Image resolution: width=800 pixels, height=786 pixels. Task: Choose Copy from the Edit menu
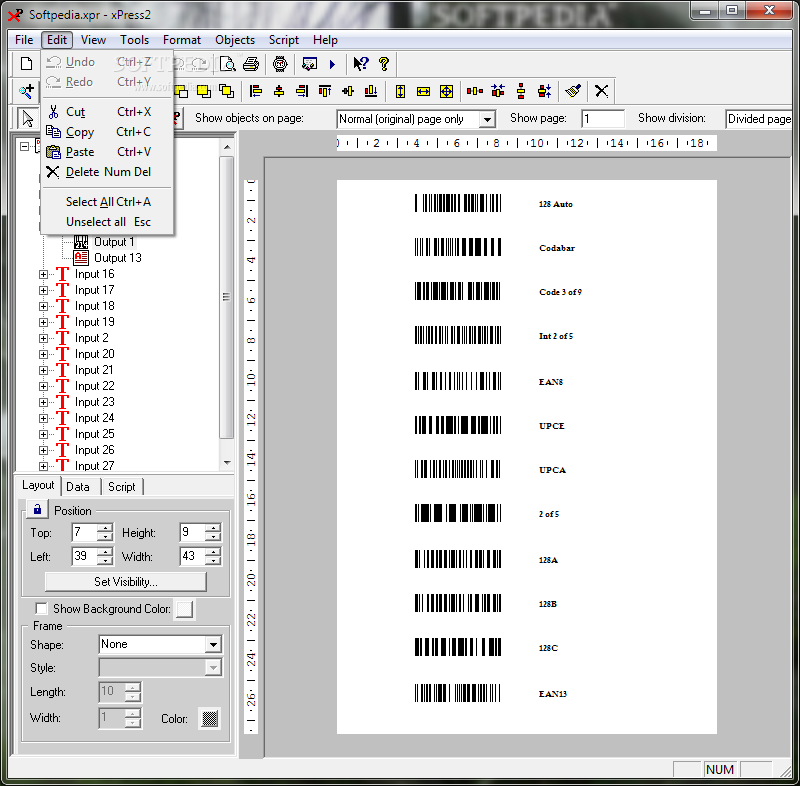pyautogui.click(x=107, y=132)
